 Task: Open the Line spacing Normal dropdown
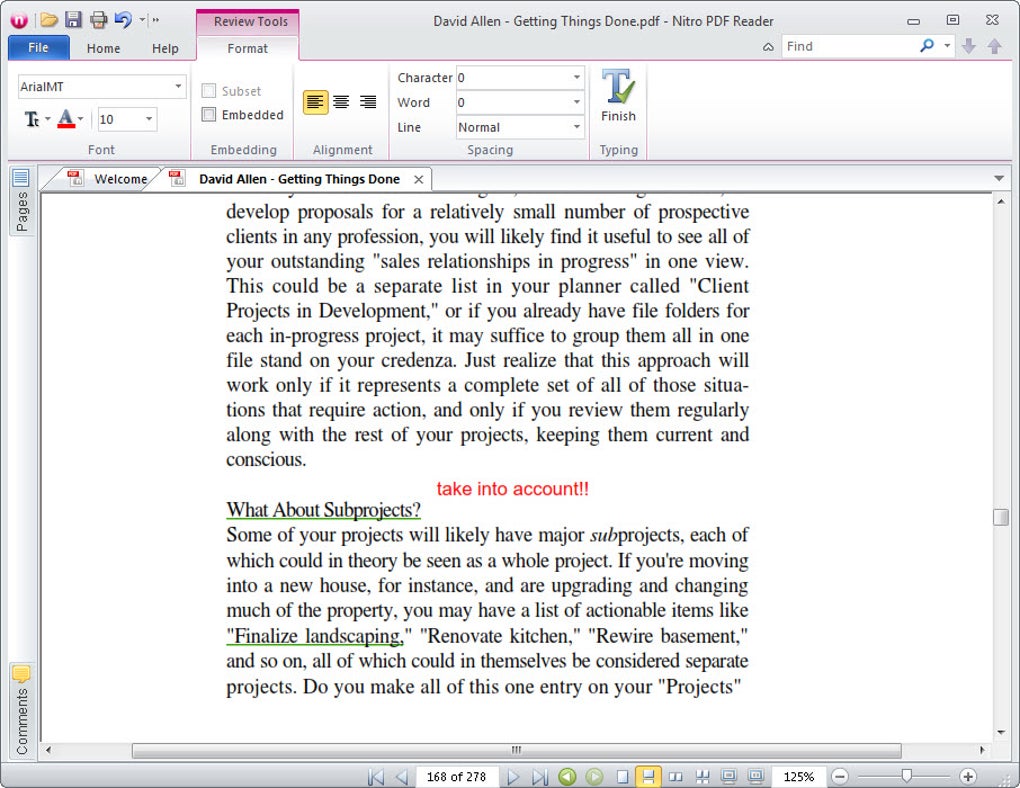click(576, 127)
